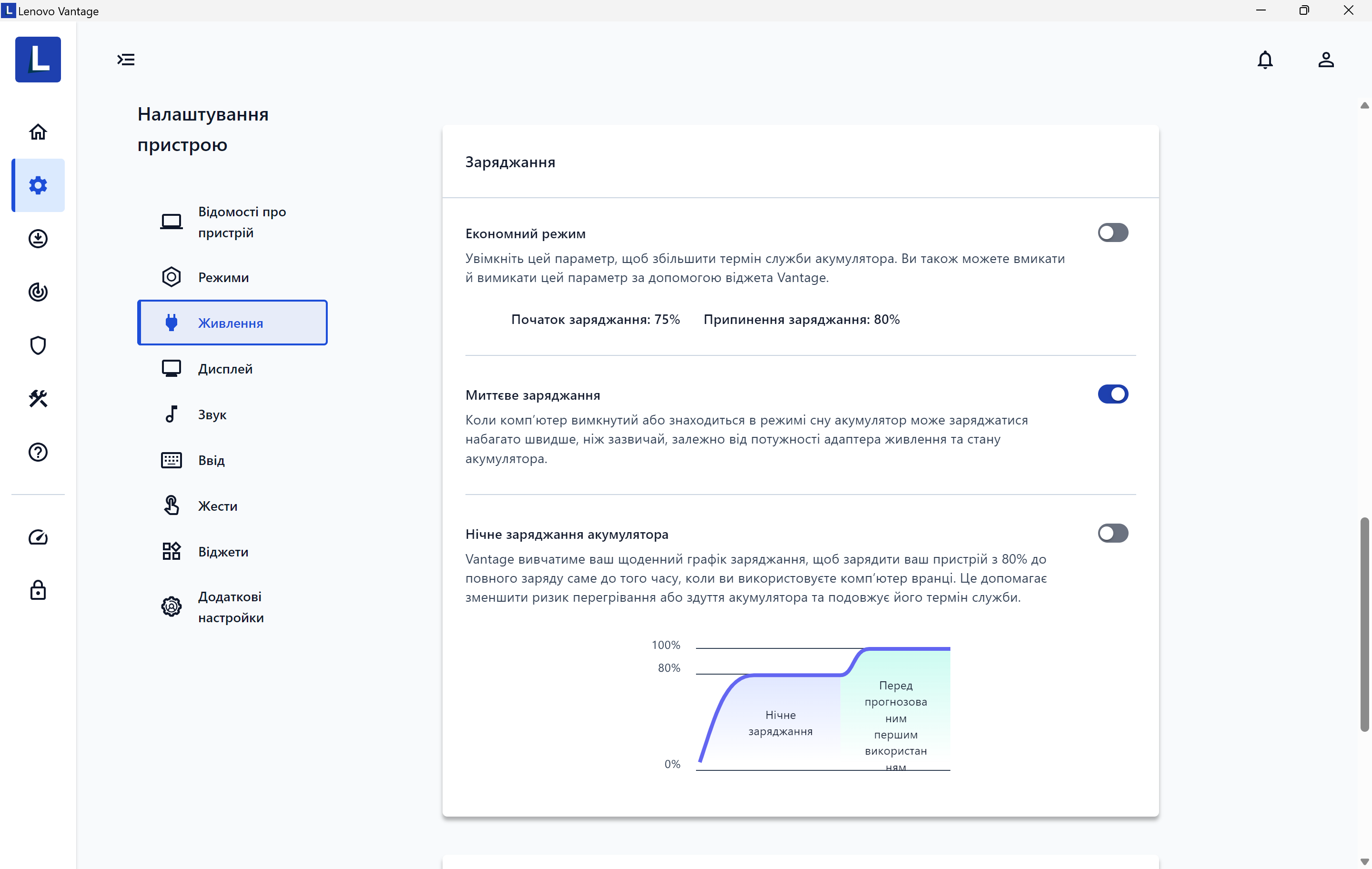Open the notifications bell icon
The width and height of the screenshot is (1372, 869).
tap(1264, 60)
